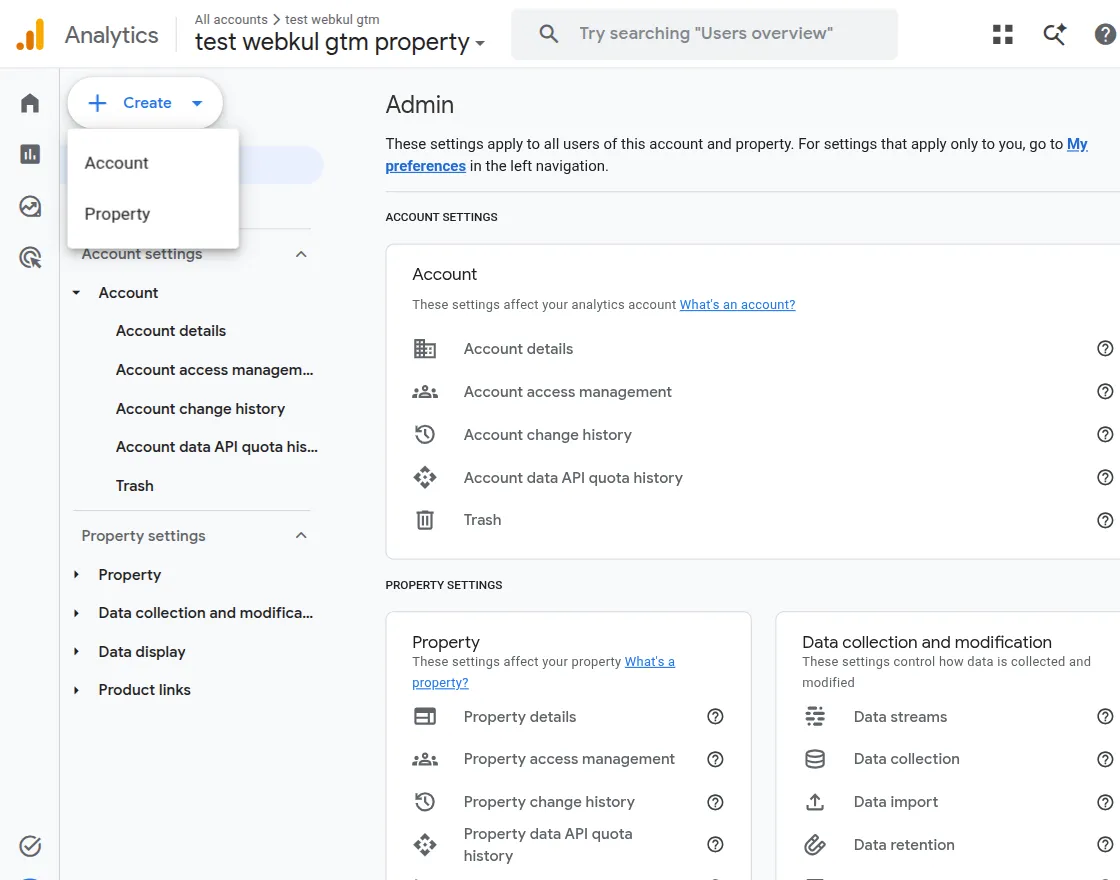Open the Home icon in left rail
1120x880 pixels.
(30, 103)
